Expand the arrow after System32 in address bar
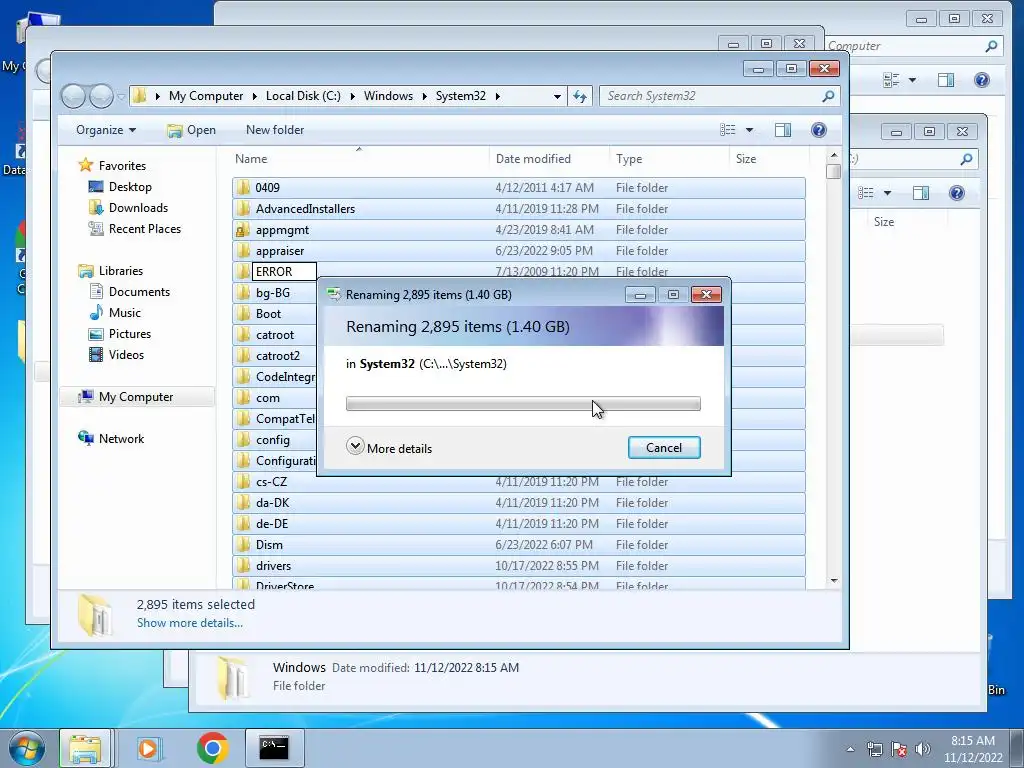Screen dimensions: 1024x768 point(498,96)
